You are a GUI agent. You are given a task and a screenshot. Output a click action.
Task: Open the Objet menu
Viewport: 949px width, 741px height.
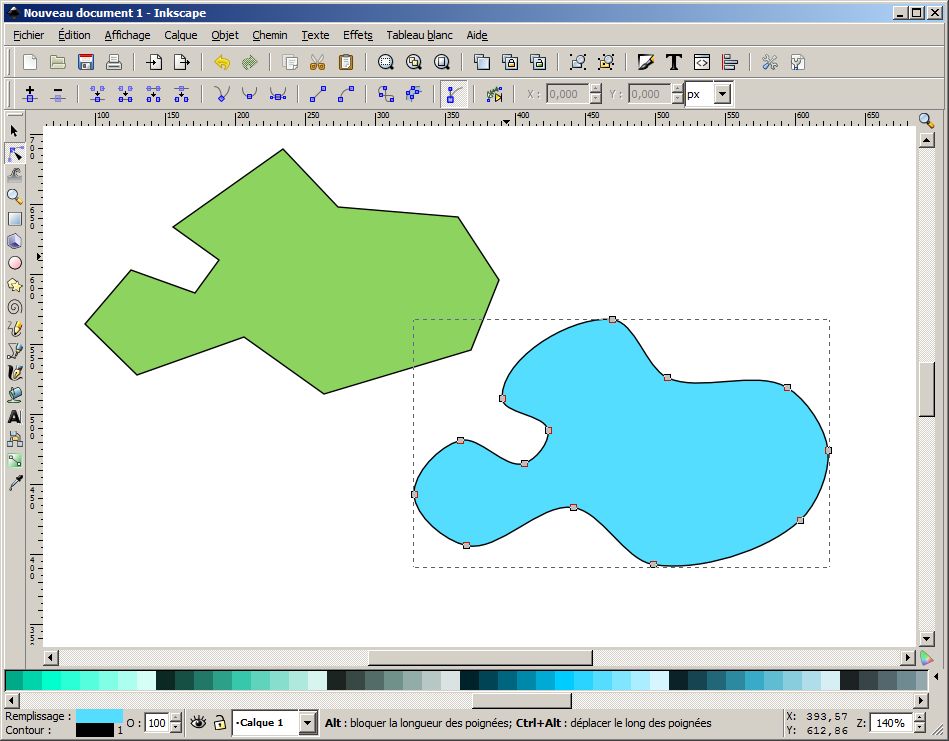225,35
